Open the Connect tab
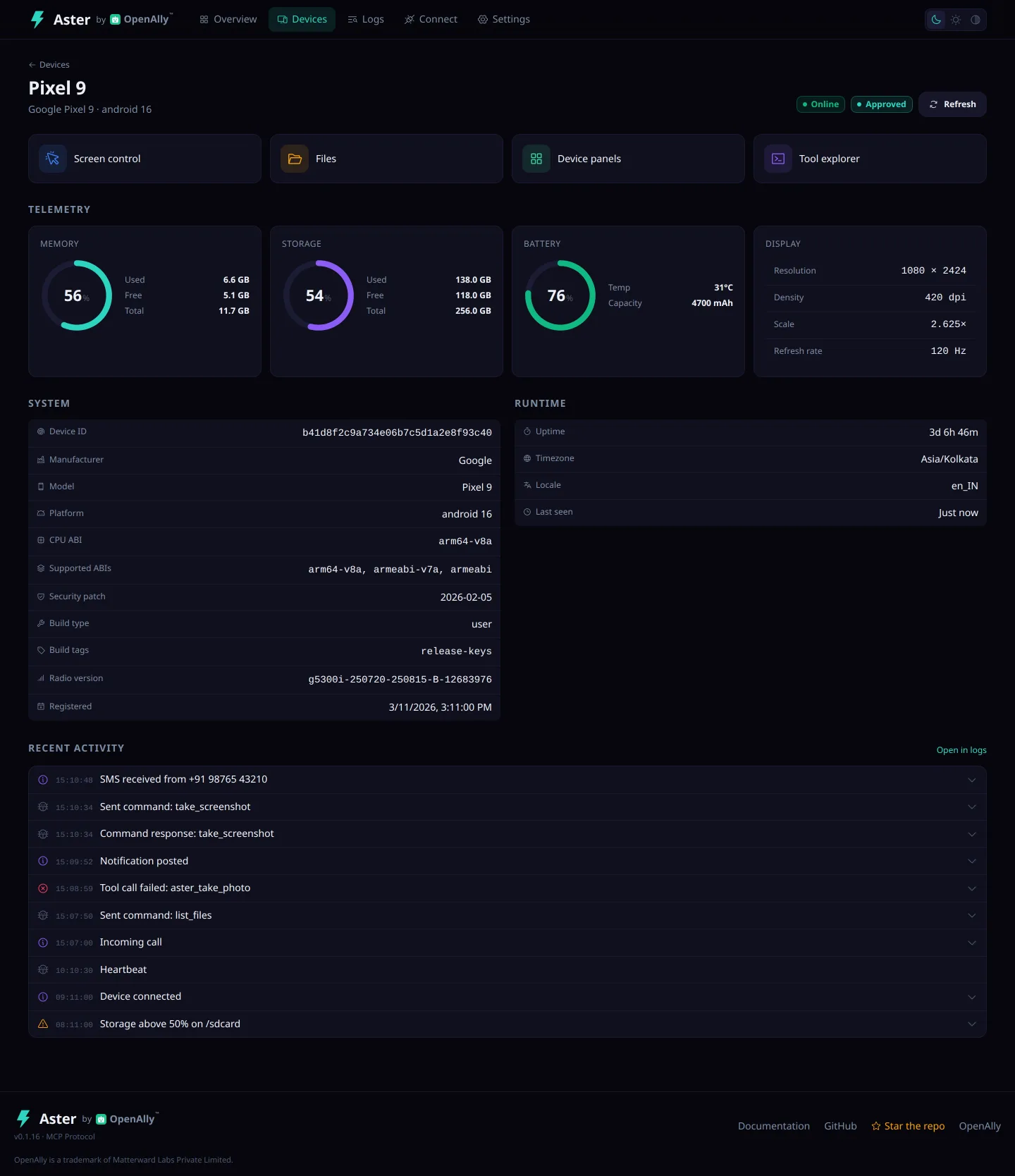 (431, 20)
